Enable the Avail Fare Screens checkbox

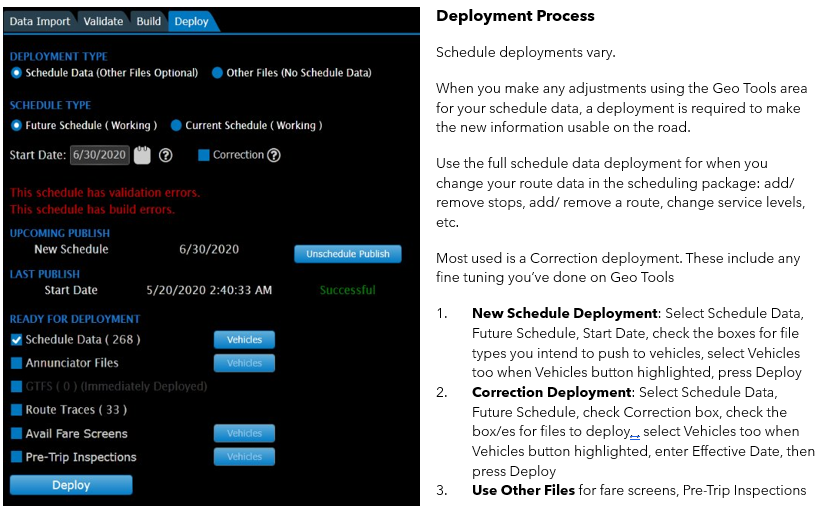17,433
